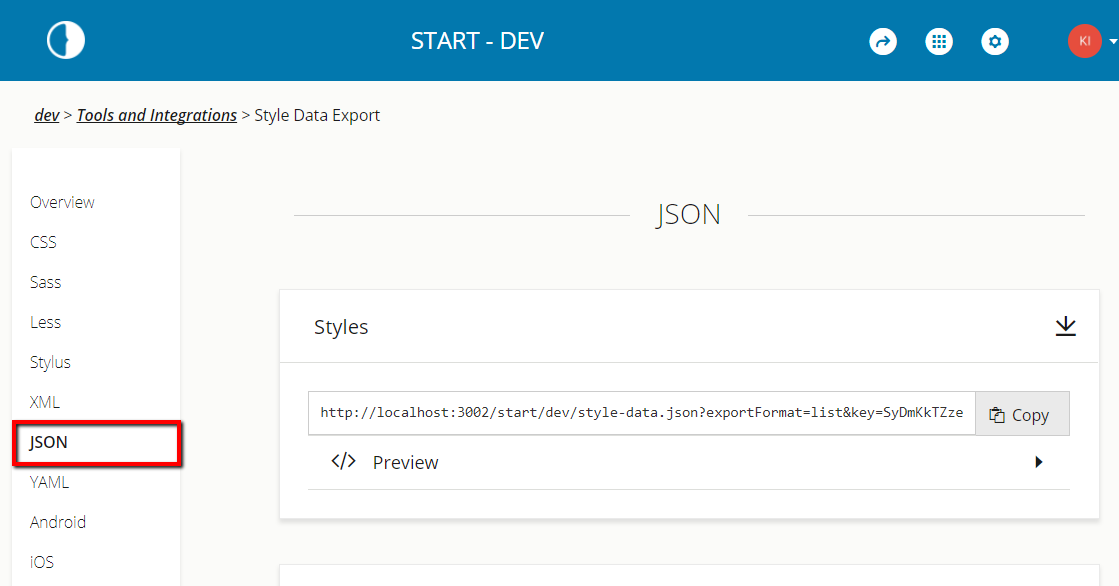Open the settings gear icon
1119x586 pixels.
click(995, 41)
